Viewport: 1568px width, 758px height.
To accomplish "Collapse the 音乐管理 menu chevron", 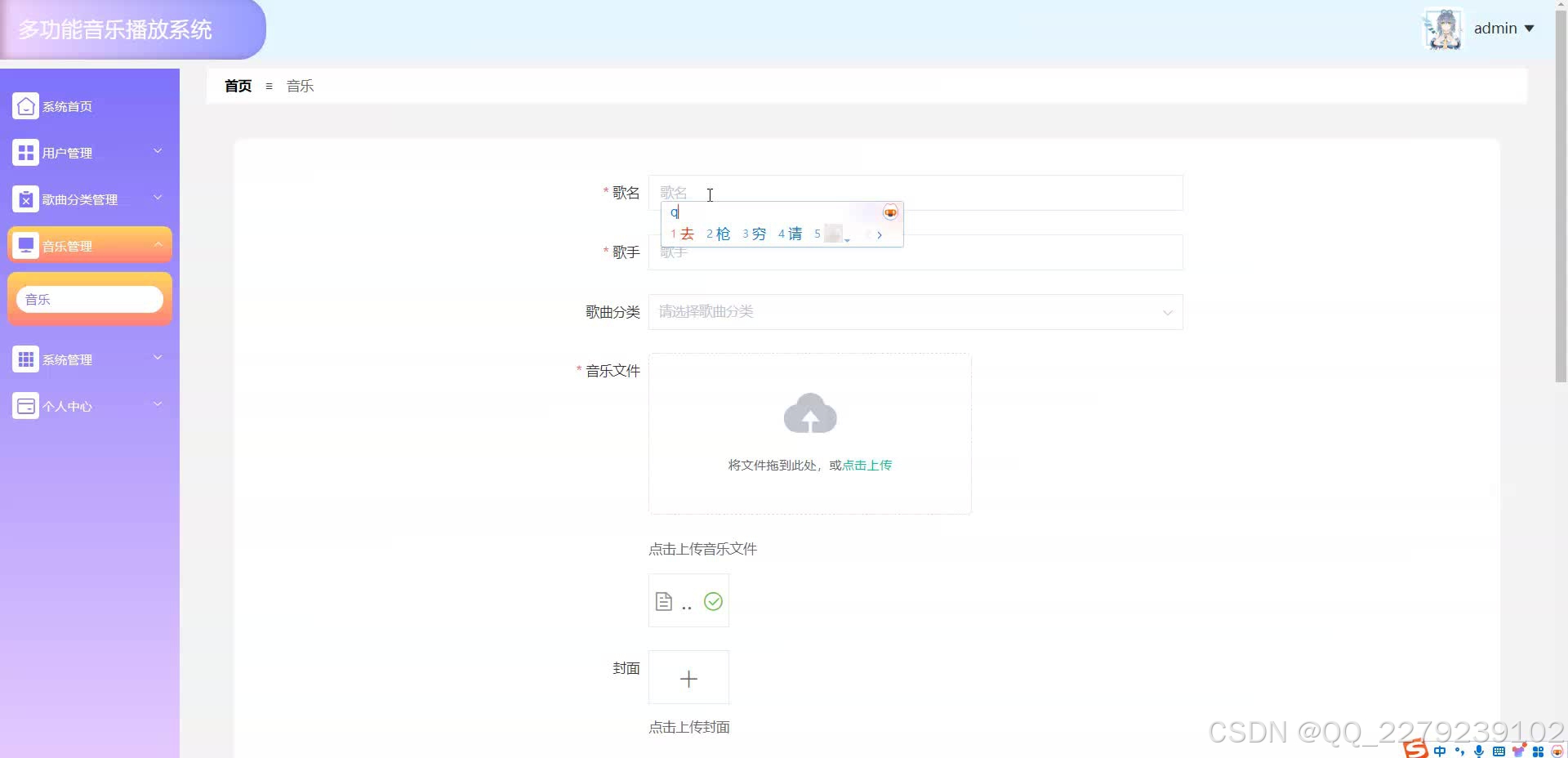I will (x=158, y=244).
